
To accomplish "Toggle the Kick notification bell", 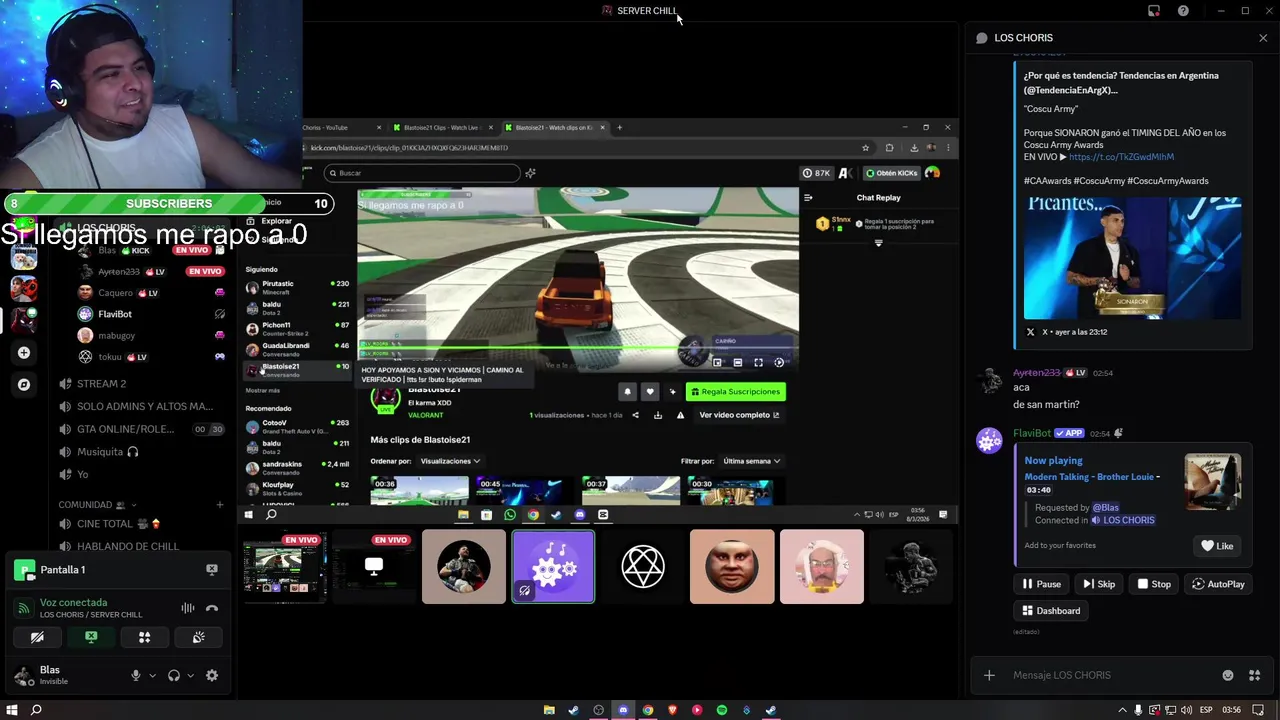I will point(627,392).
